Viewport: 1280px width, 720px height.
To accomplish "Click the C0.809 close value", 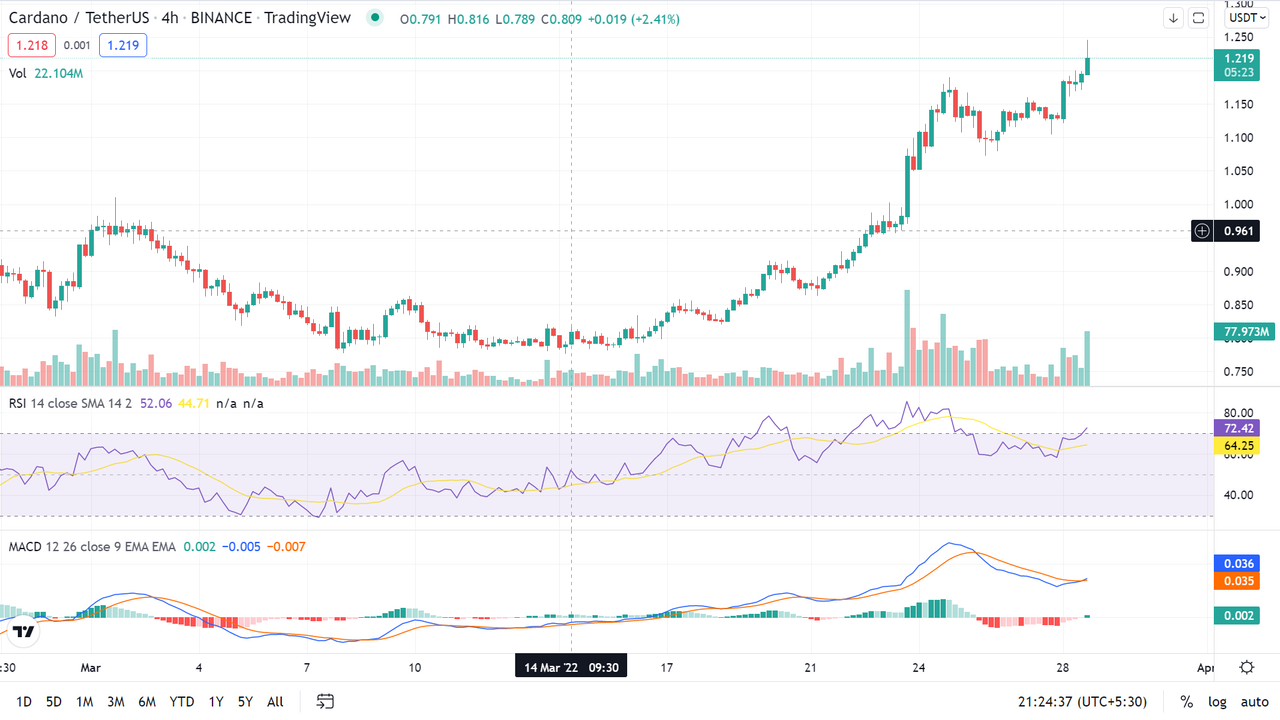I will pos(562,19).
